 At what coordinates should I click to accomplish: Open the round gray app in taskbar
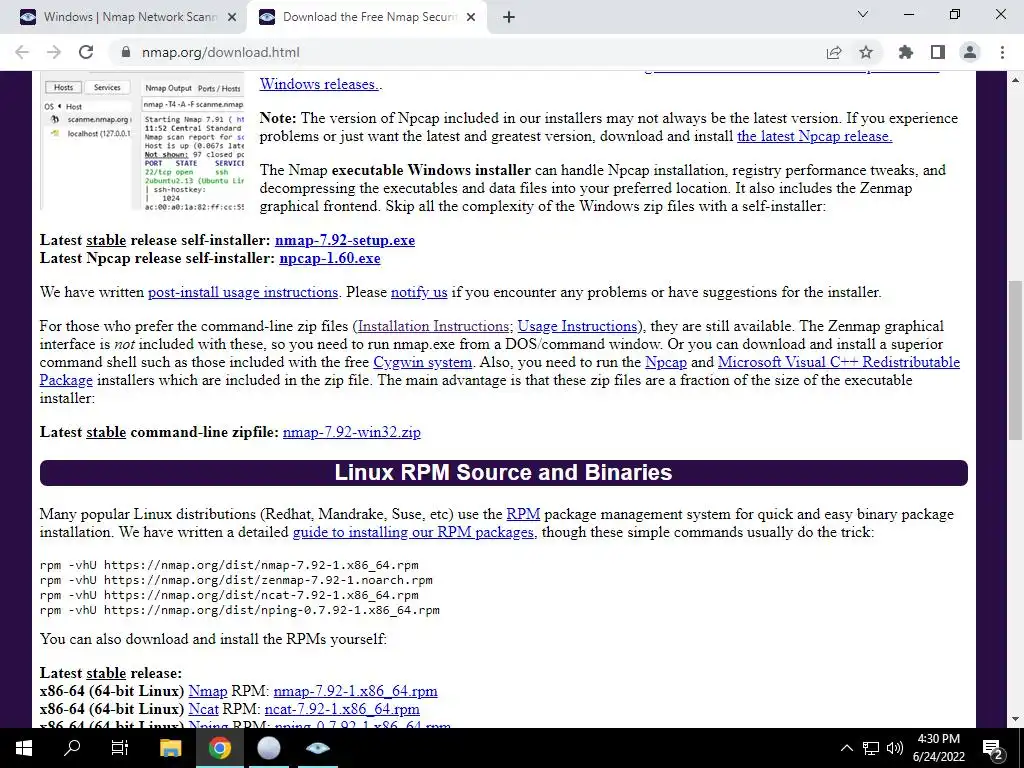click(x=268, y=748)
